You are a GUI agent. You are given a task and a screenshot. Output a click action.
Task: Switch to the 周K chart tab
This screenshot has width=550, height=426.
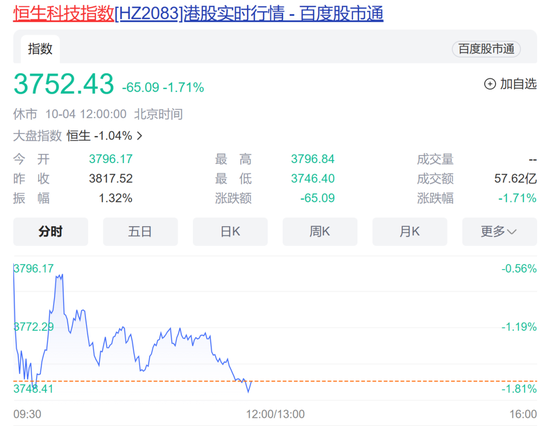320,232
